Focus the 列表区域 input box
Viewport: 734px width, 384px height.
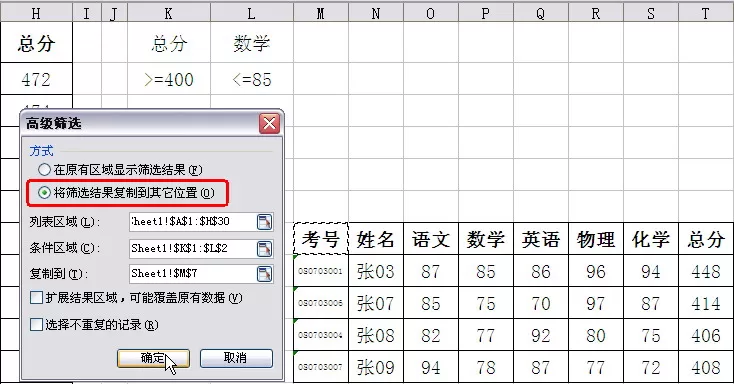pos(192,222)
